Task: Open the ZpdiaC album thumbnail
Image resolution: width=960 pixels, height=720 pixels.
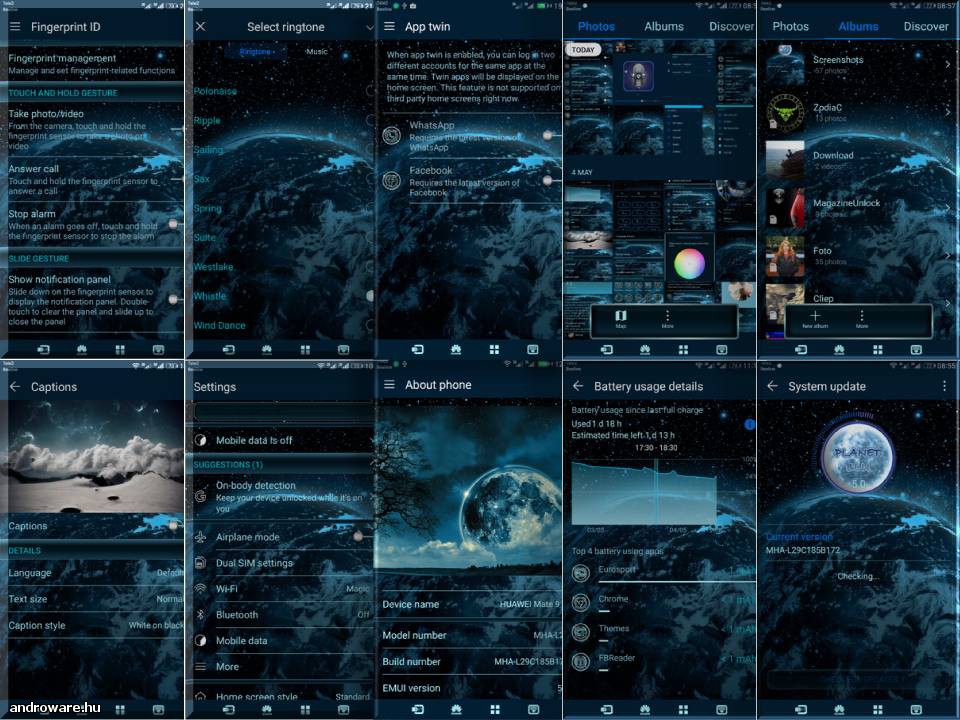Action: [x=785, y=113]
